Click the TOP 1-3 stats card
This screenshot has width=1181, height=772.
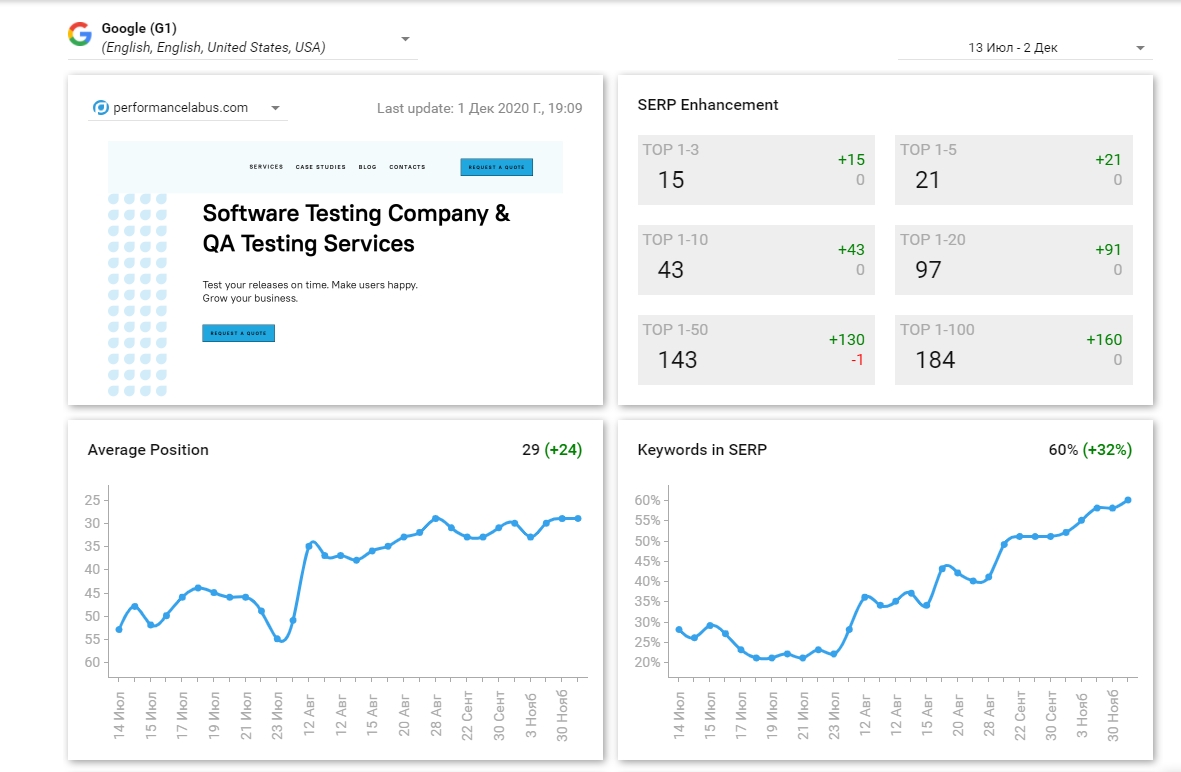pyautogui.click(x=756, y=170)
